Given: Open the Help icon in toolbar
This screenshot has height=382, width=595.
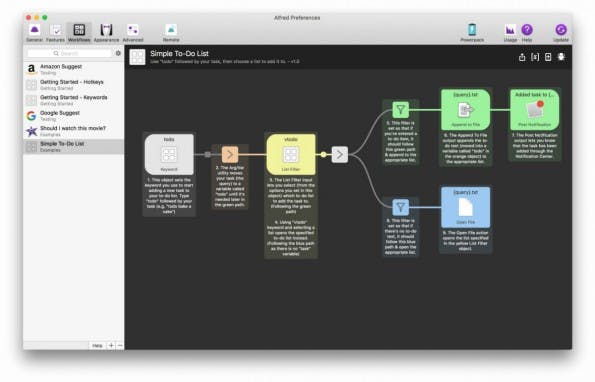Looking at the screenshot, I should pyautogui.click(x=527, y=33).
